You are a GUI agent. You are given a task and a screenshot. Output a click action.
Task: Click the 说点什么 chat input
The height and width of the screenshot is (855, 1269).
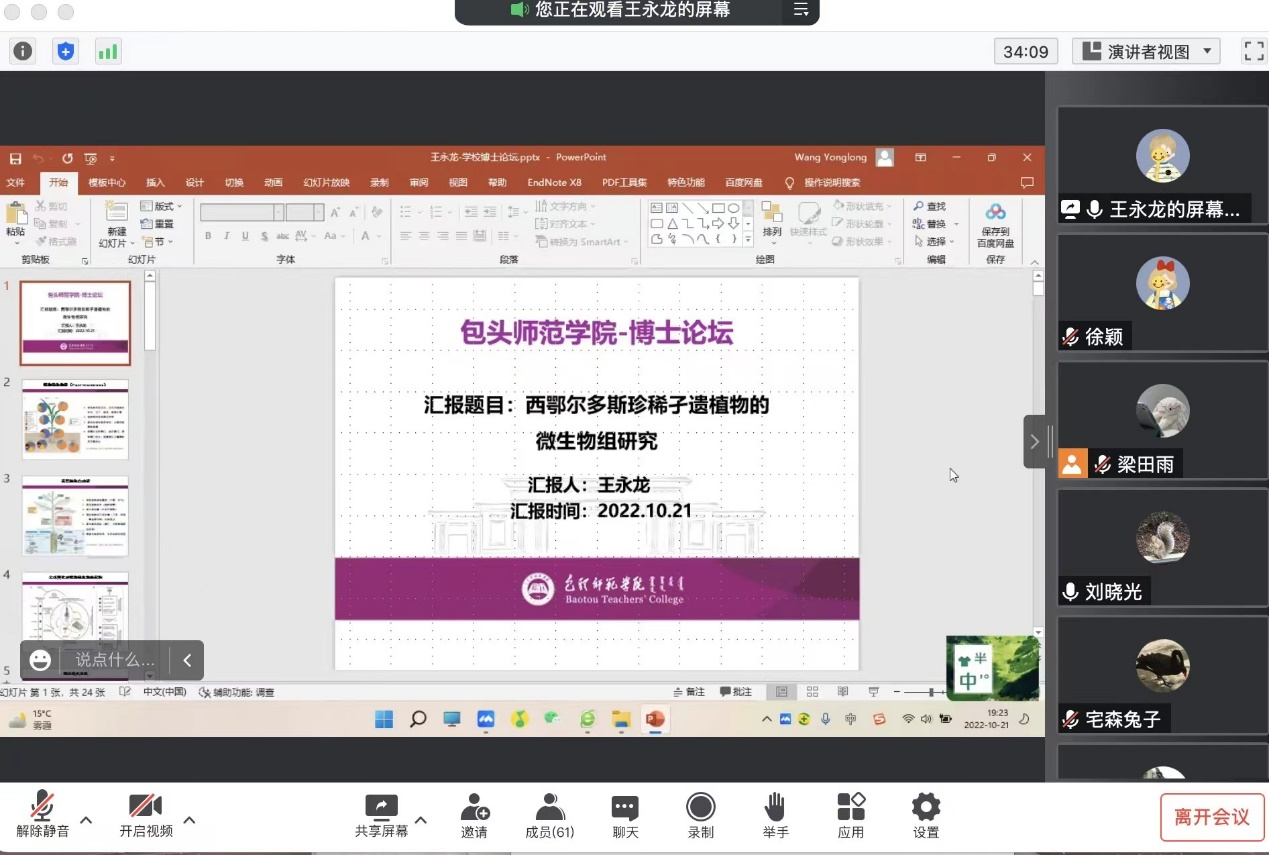tap(115, 660)
